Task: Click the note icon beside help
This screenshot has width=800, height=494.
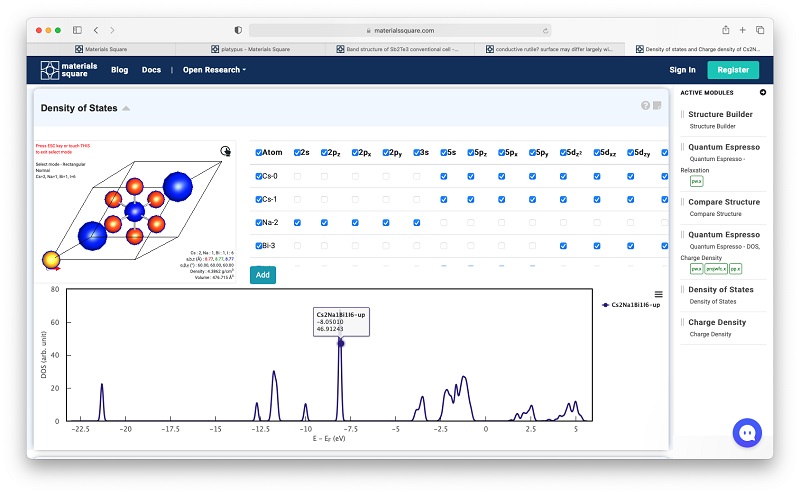Action: [657, 106]
